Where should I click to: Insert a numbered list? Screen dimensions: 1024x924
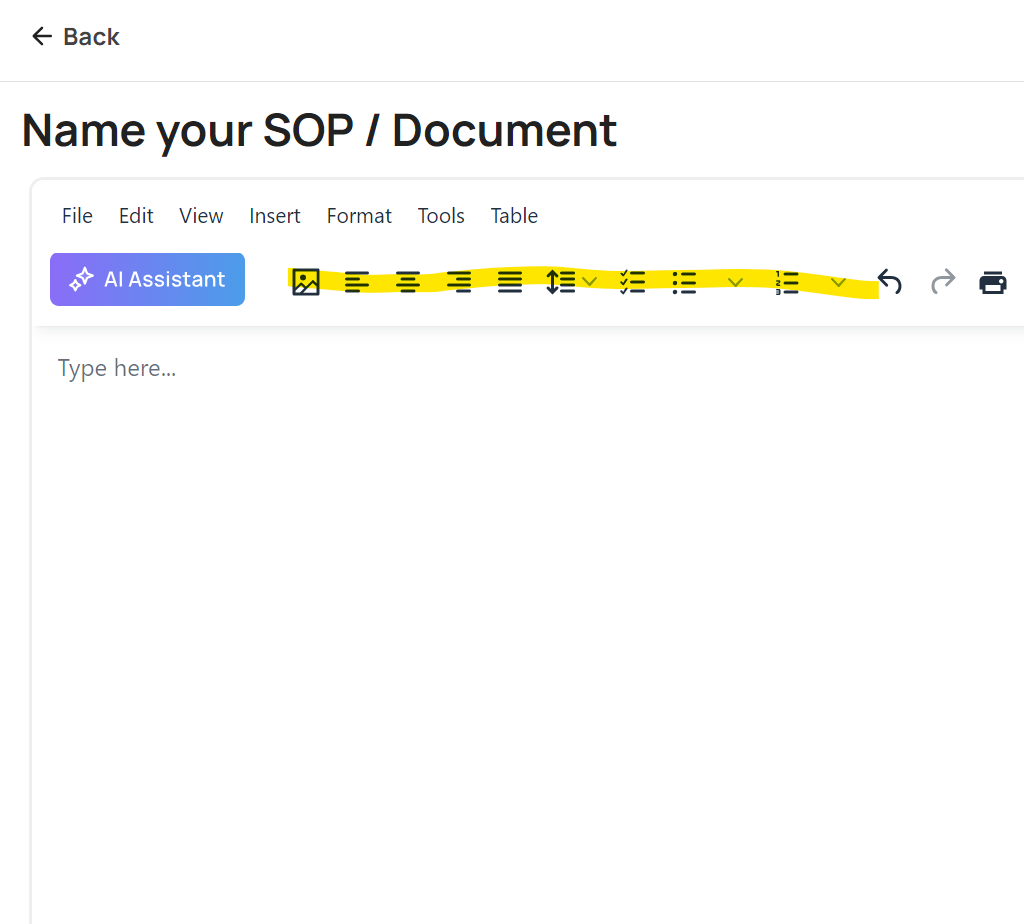[x=787, y=282]
